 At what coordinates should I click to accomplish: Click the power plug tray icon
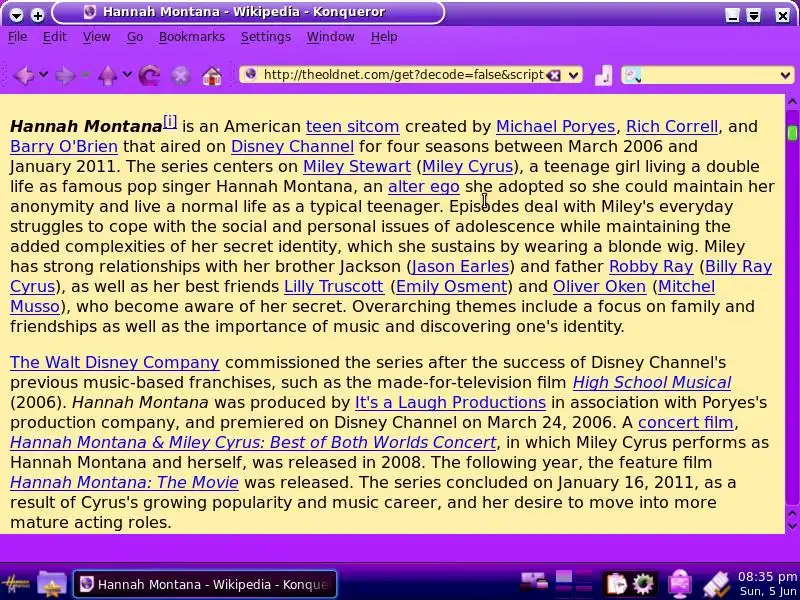717,584
